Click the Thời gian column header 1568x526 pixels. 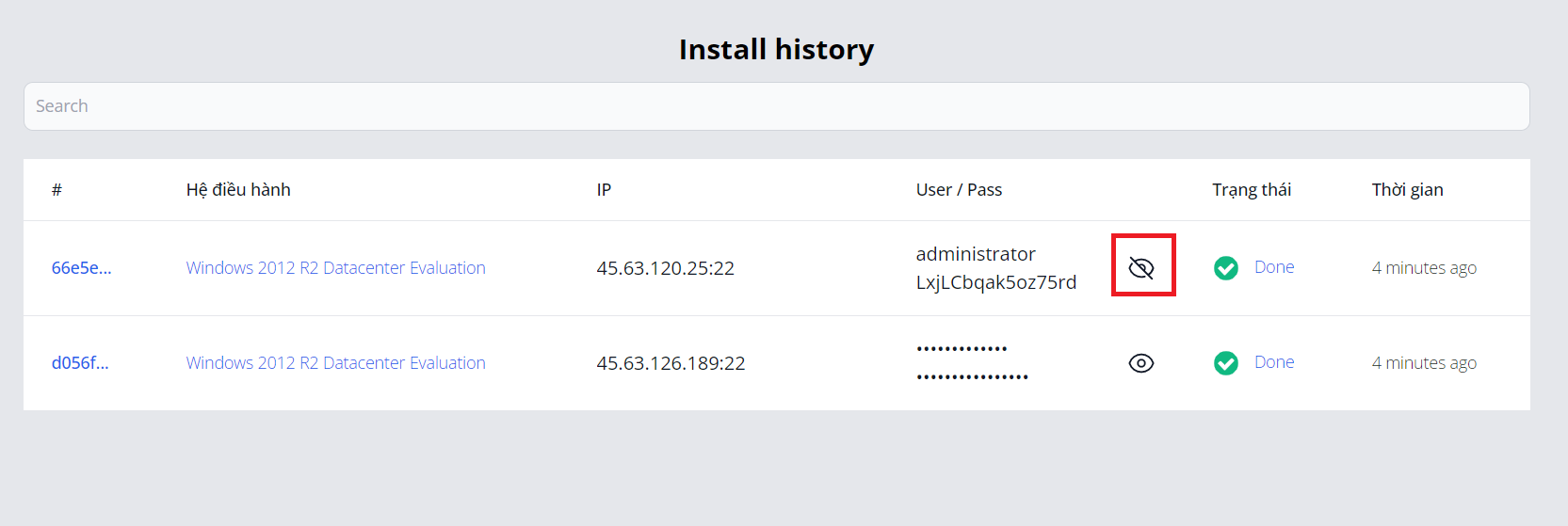click(x=1407, y=190)
